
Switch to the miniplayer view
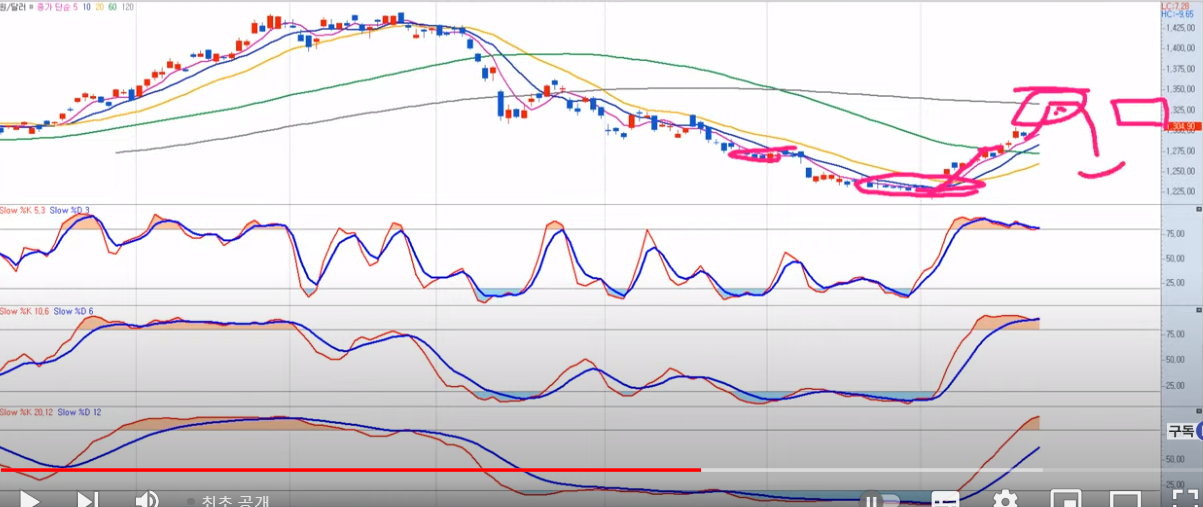[1066, 499]
